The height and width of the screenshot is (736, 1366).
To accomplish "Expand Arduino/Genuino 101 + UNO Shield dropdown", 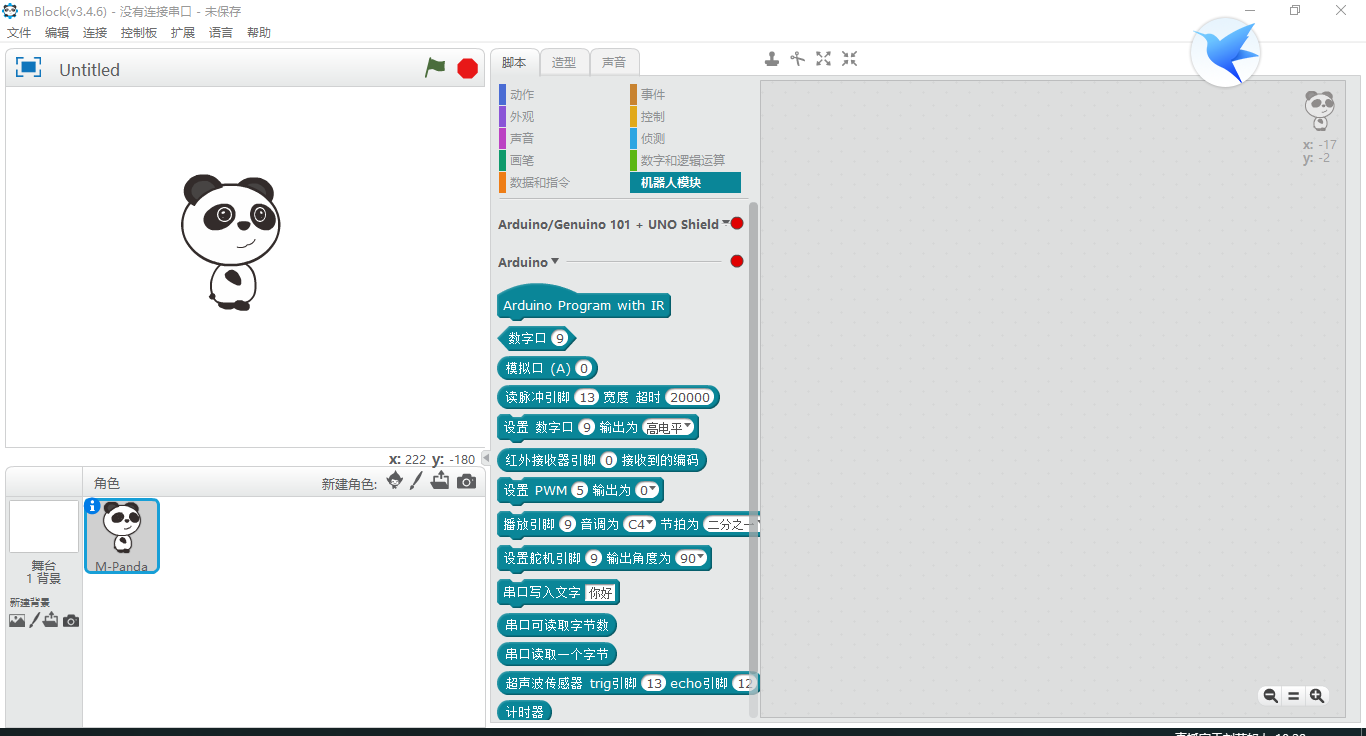I will pyautogui.click(x=726, y=223).
